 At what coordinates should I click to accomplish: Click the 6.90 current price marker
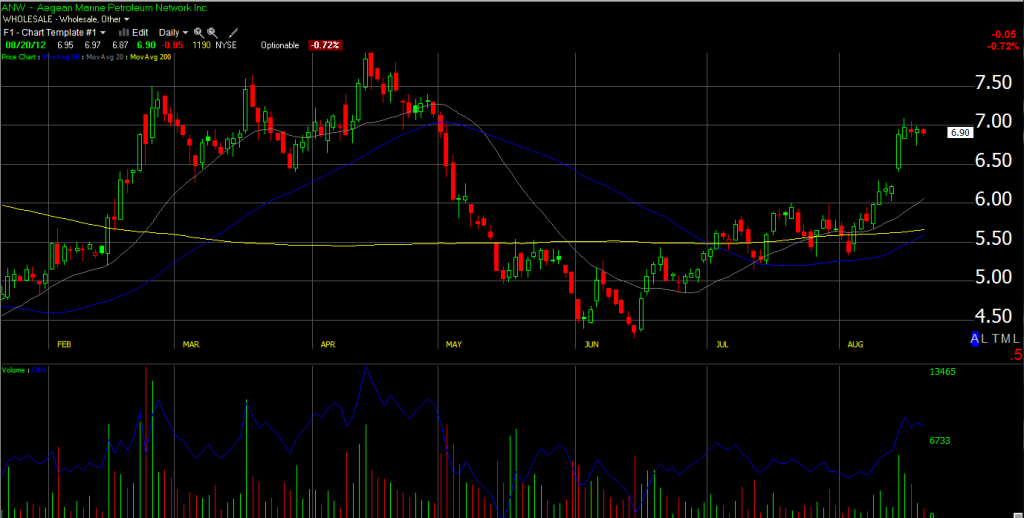pos(958,132)
